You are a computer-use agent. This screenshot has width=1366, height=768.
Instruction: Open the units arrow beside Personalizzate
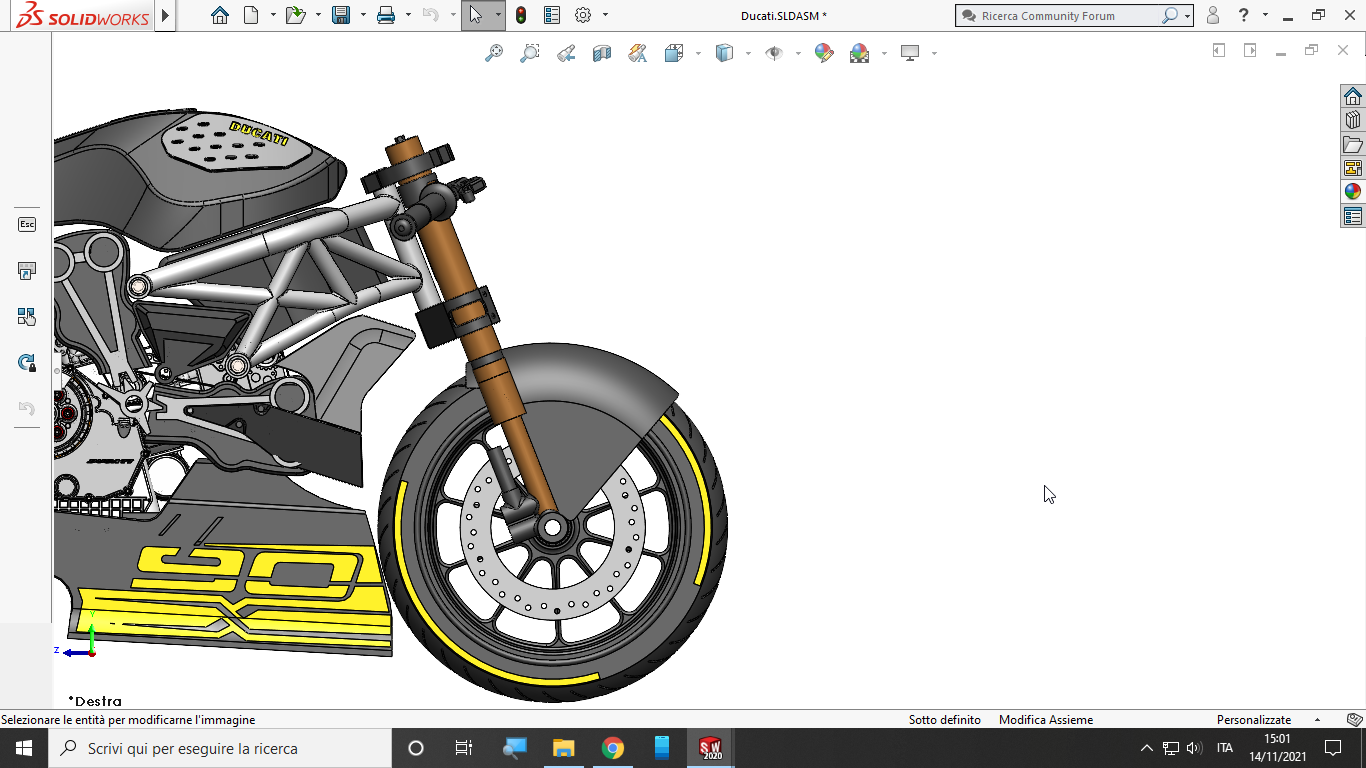[1317, 720]
